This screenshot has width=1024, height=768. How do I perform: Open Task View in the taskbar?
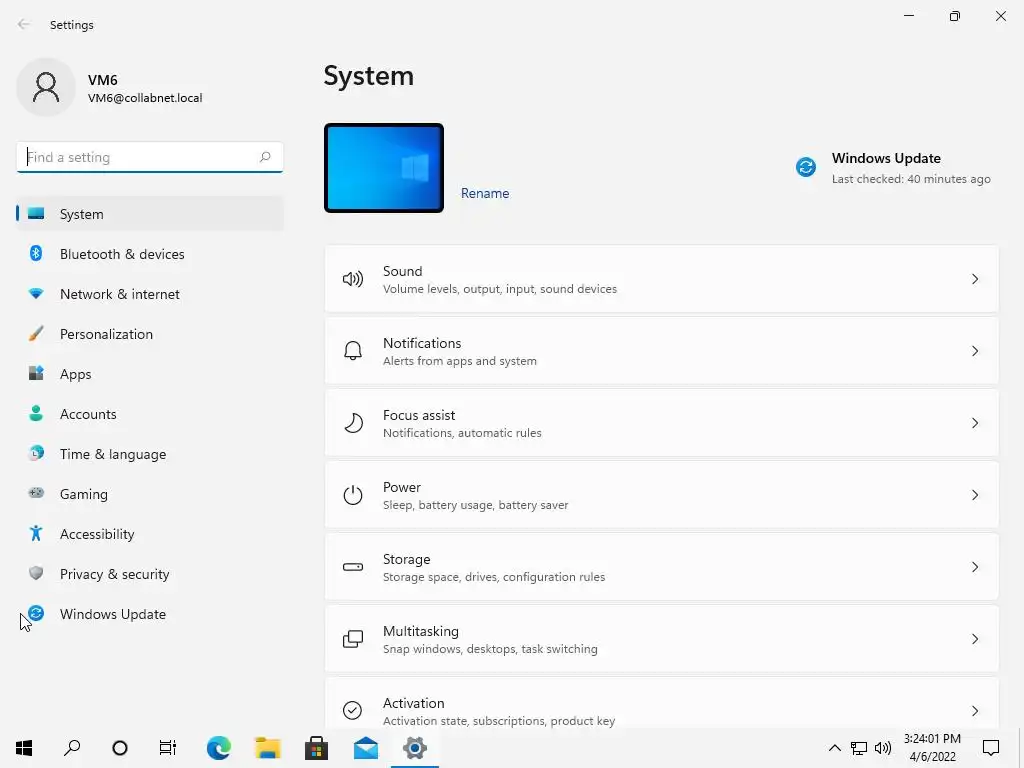(168, 748)
